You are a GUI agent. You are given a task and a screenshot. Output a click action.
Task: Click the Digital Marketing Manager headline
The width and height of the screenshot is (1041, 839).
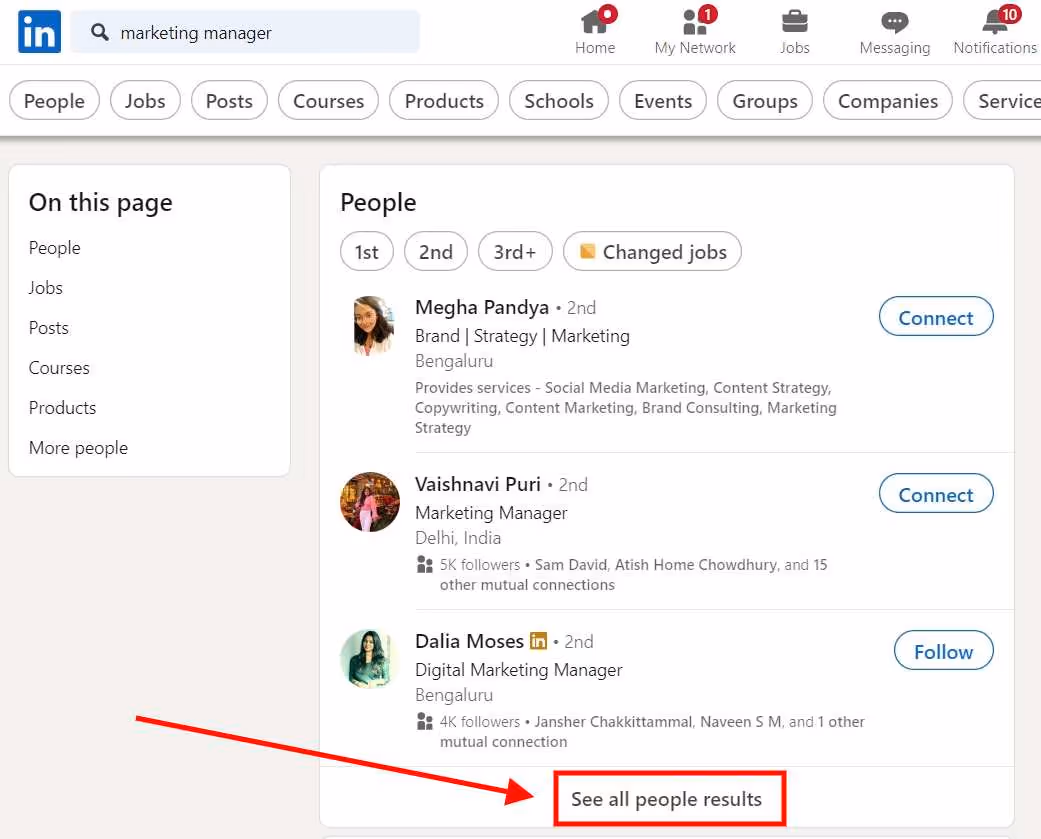pos(519,670)
